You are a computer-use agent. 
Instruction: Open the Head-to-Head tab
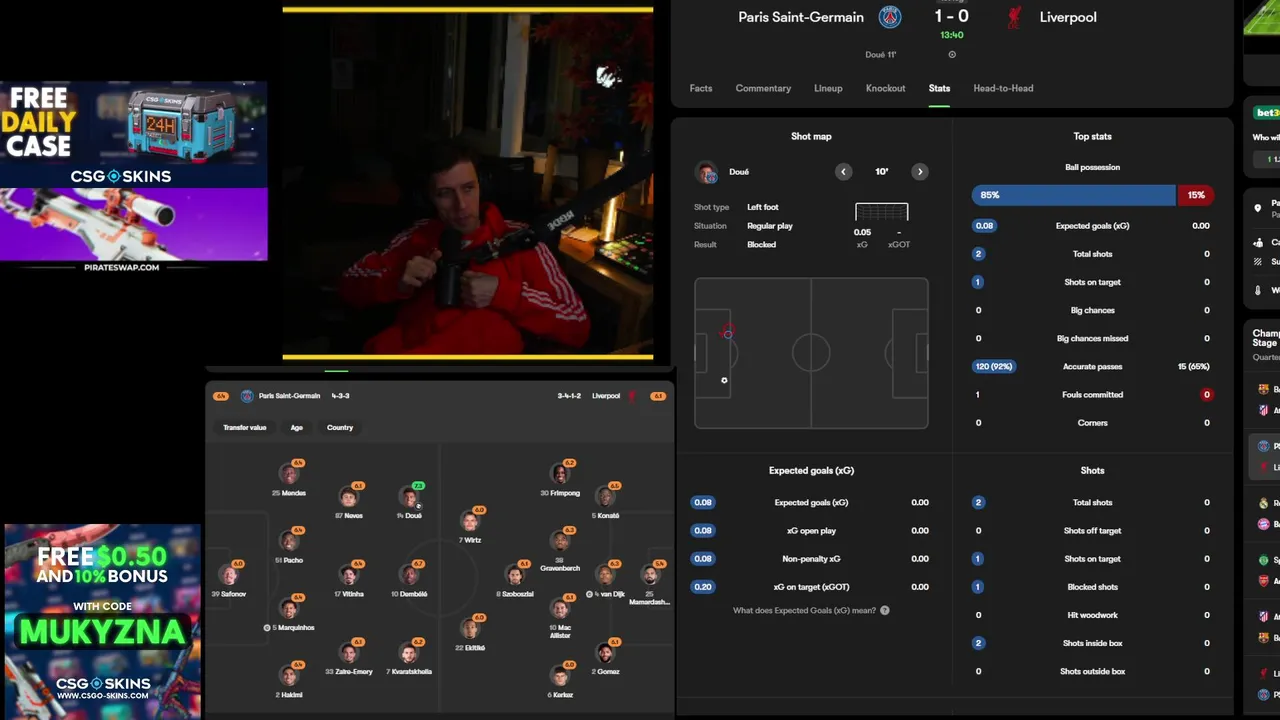tap(1003, 88)
